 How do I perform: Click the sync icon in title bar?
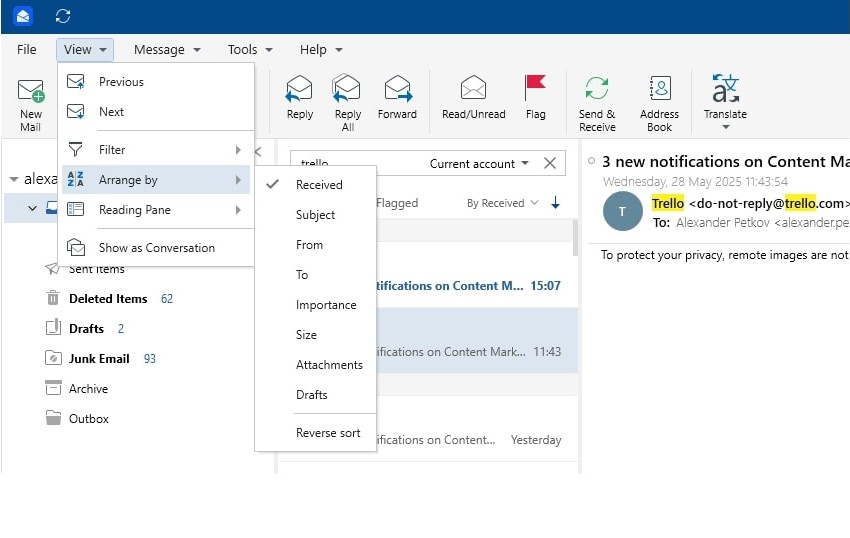pyautogui.click(x=63, y=16)
